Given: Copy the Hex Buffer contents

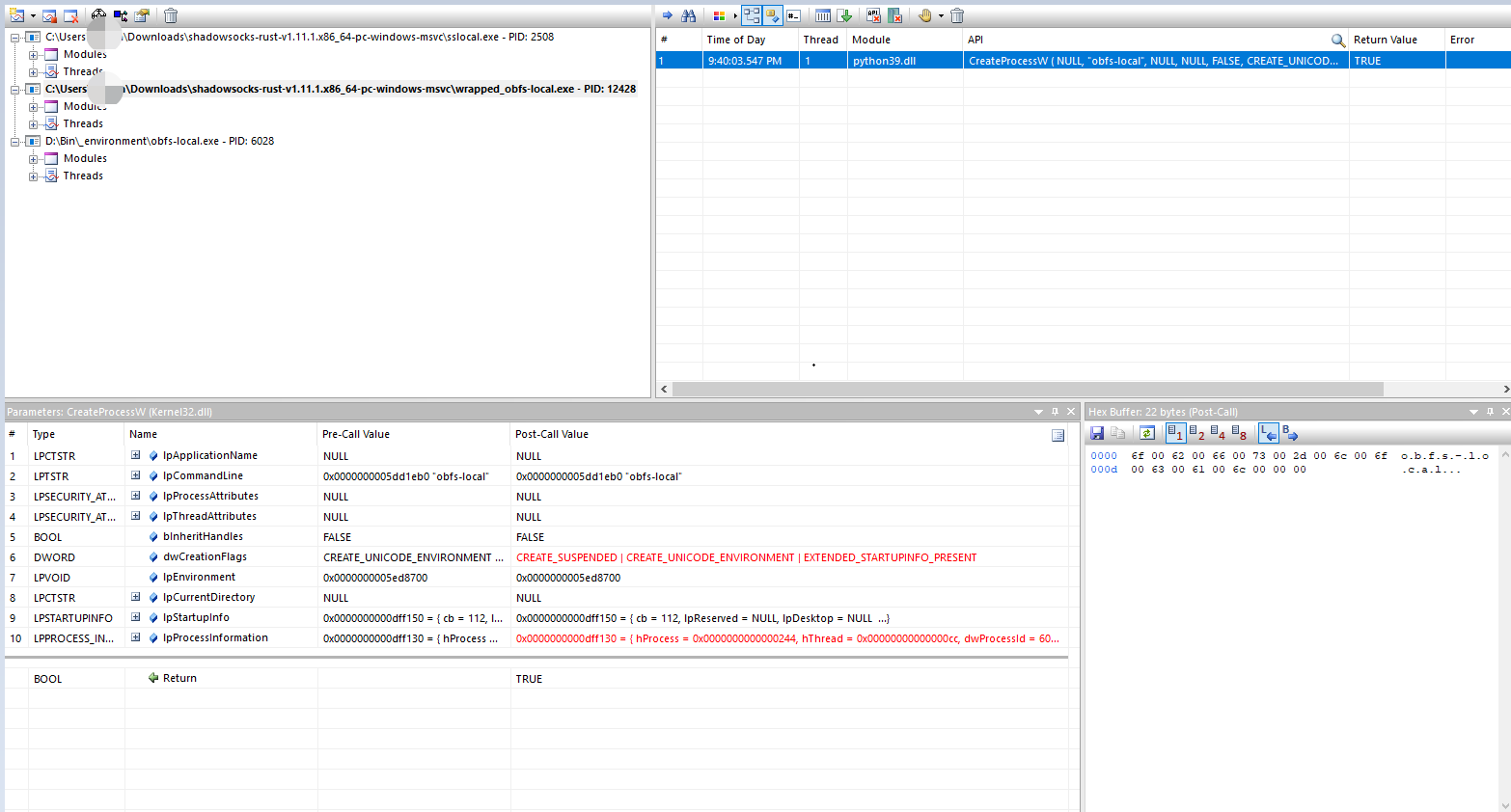Looking at the screenshot, I should coord(1116,433).
